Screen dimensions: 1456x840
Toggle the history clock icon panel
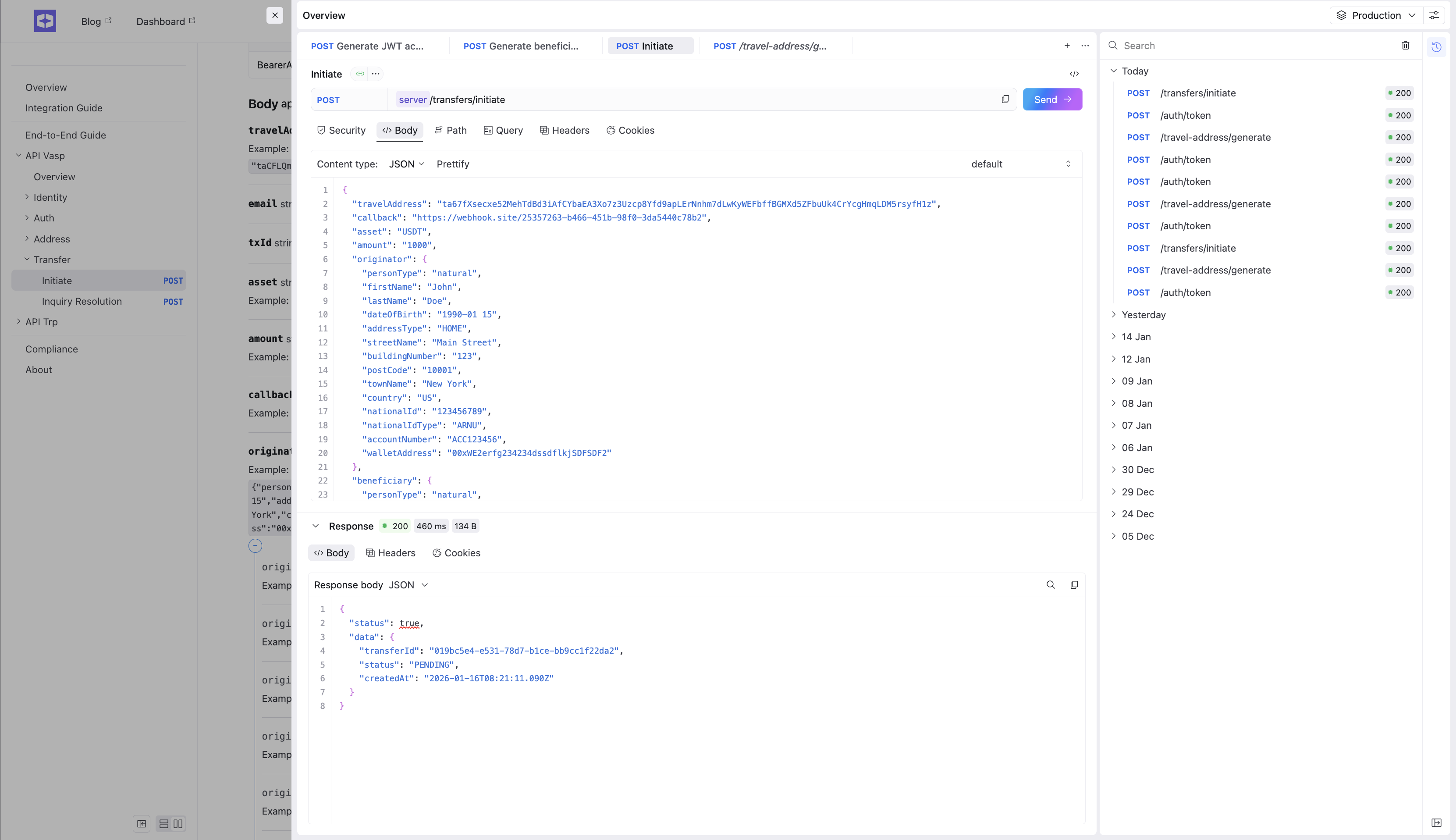click(x=1436, y=47)
